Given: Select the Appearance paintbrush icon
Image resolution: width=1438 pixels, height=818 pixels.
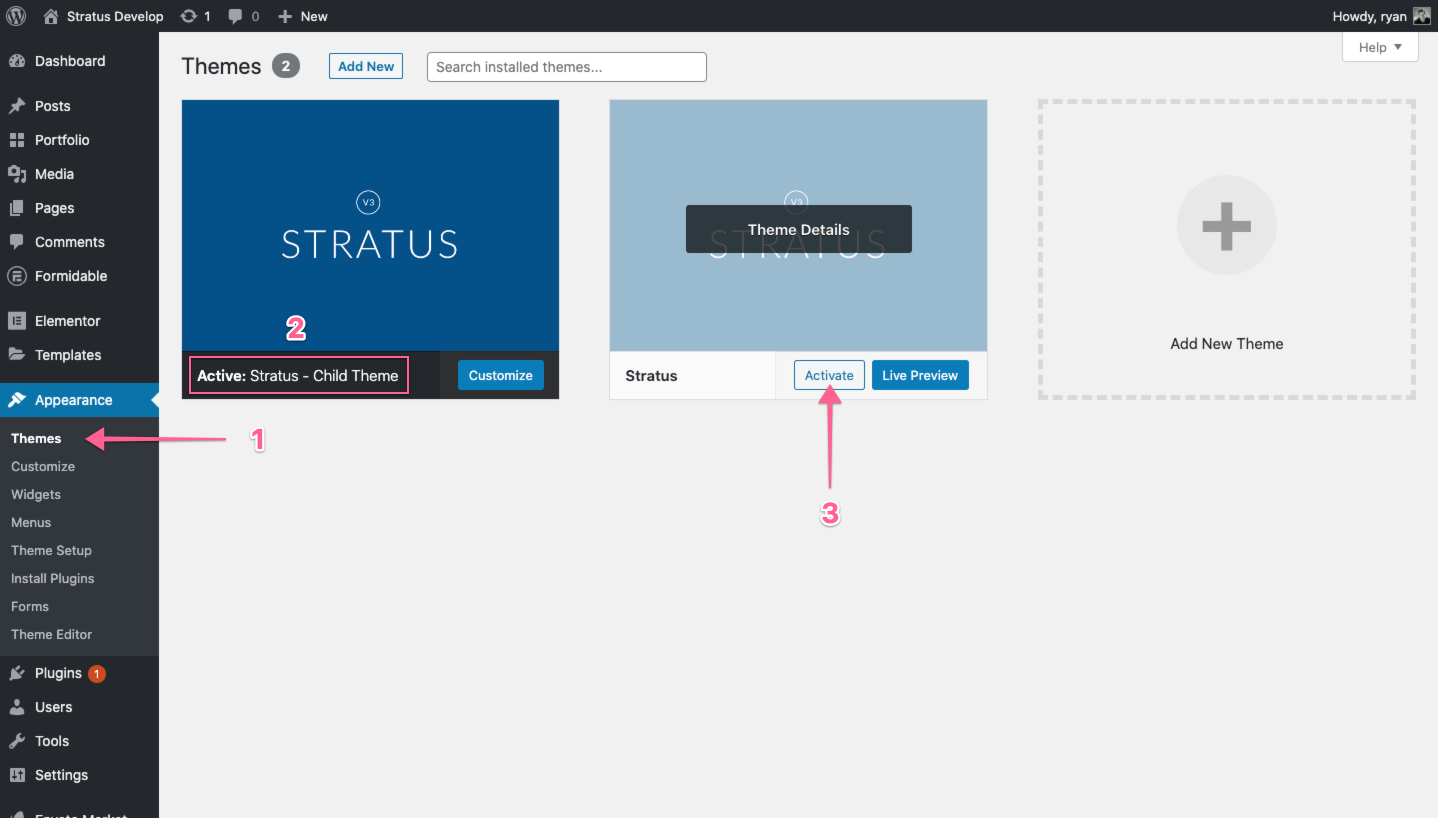Looking at the screenshot, I should 17,400.
